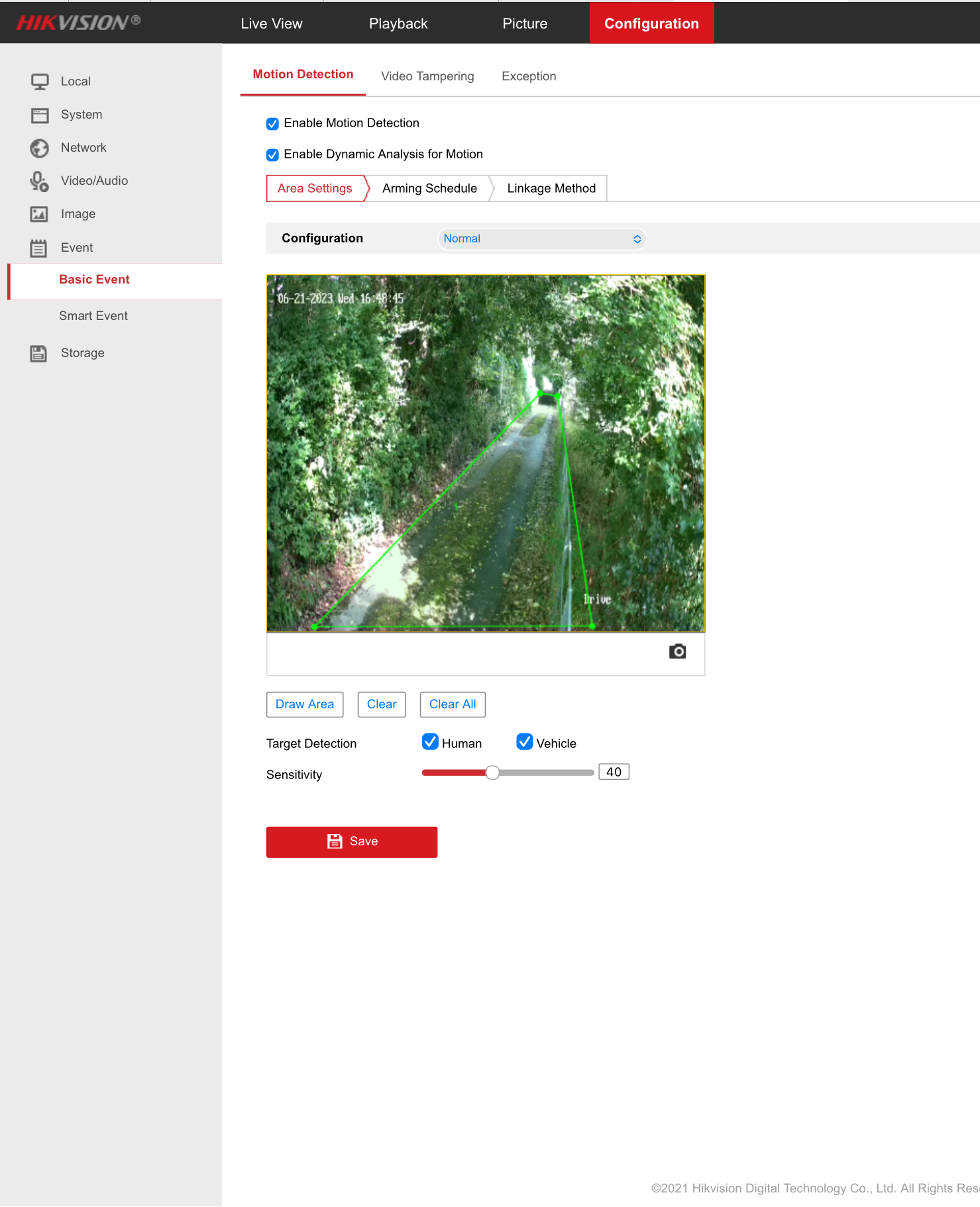Image resolution: width=980 pixels, height=1207 pixels.
Task: Click the Local monitor icon in sidebar
Action: pos(40,81)
